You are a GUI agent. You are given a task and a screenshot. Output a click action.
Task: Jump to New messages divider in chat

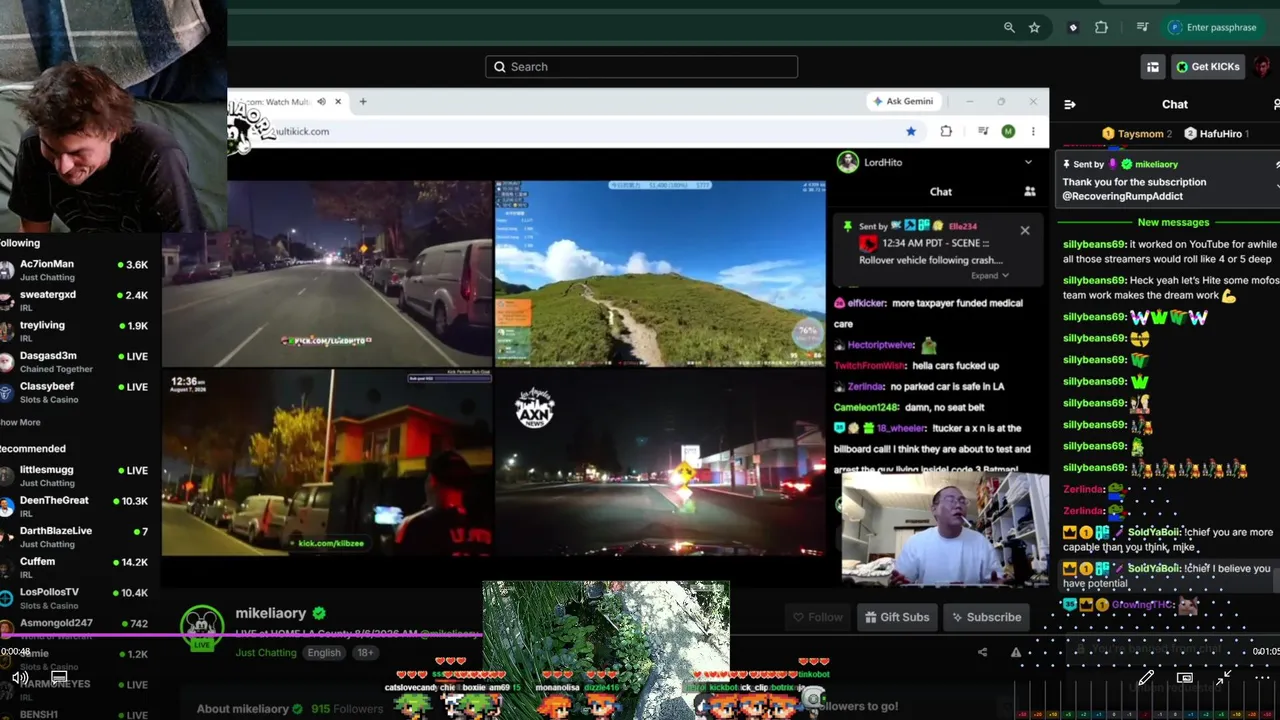click(1173, 222)
